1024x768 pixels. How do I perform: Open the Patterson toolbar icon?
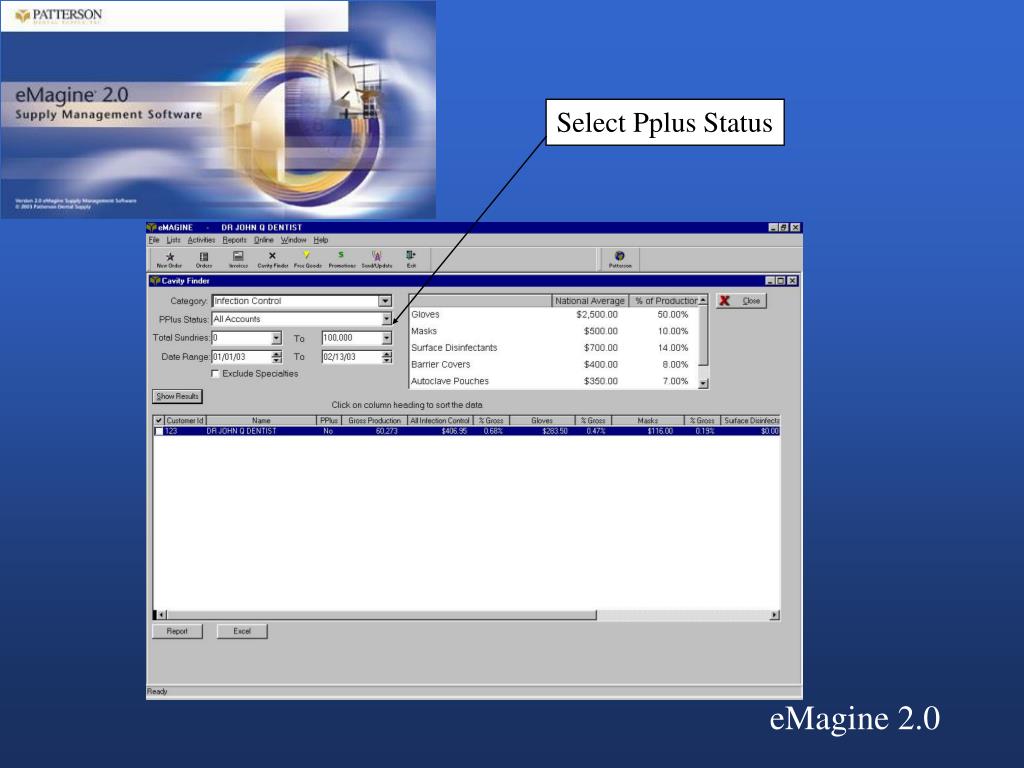[620, 259]
